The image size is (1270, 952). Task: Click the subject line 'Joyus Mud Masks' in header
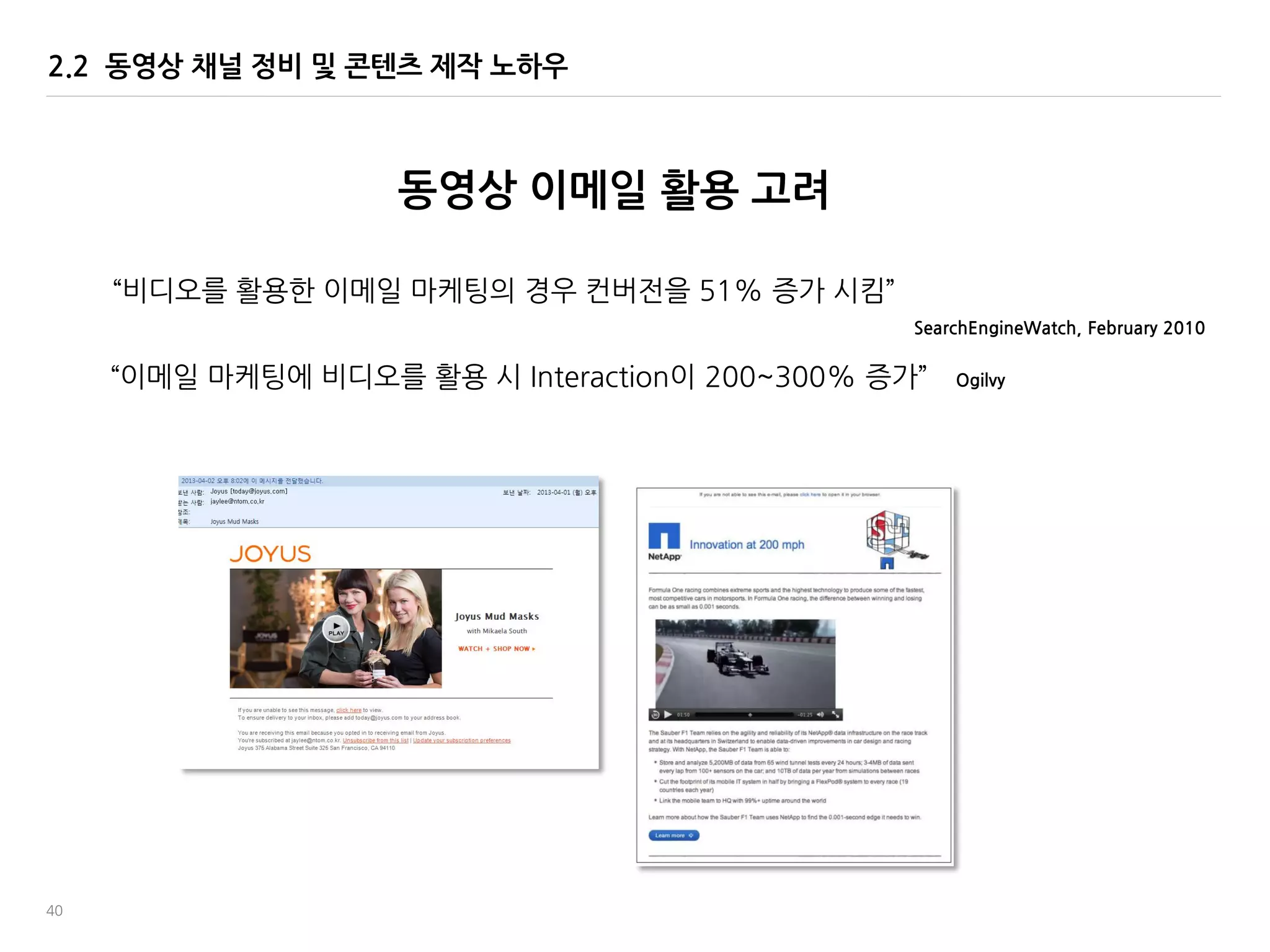(x=234, y=522)
